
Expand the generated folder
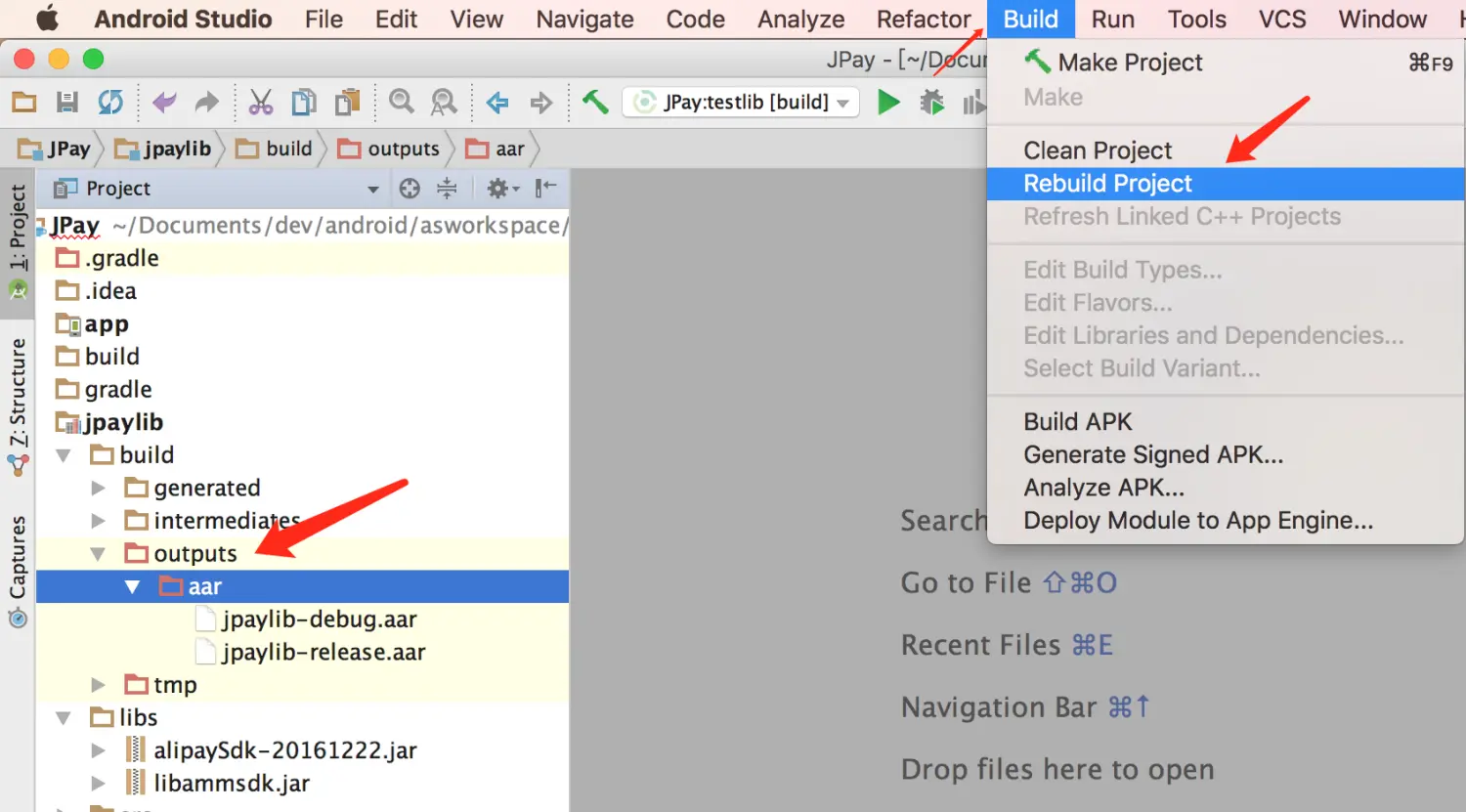pos(98,488)
